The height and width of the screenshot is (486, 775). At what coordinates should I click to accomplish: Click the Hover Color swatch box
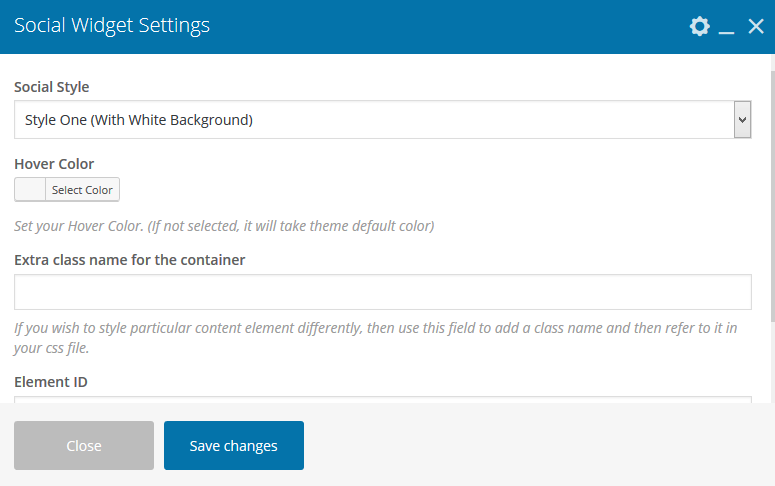click(30, 190)
